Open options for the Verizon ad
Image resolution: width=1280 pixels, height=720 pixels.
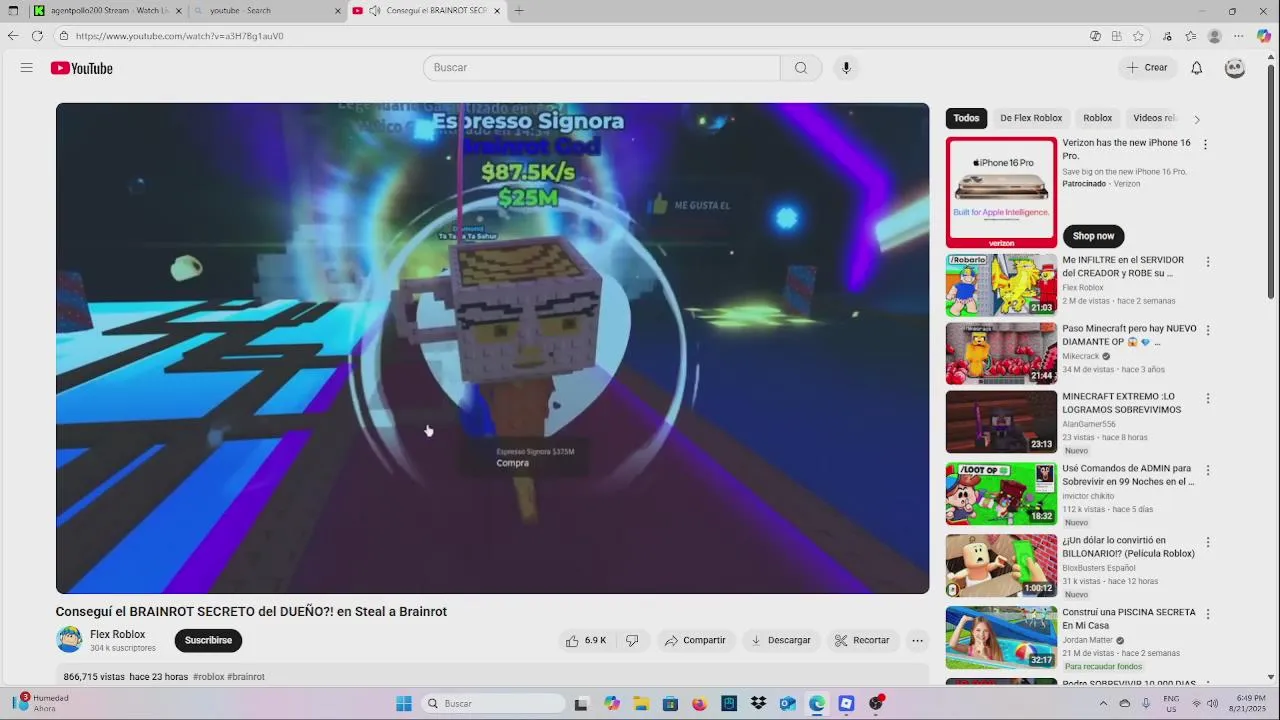click(x=1205, y=144)
